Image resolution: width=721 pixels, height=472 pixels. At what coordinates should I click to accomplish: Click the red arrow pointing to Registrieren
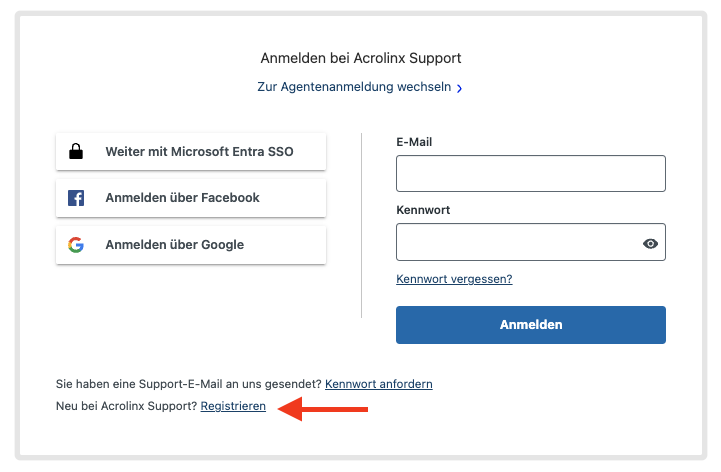[323, 409]
